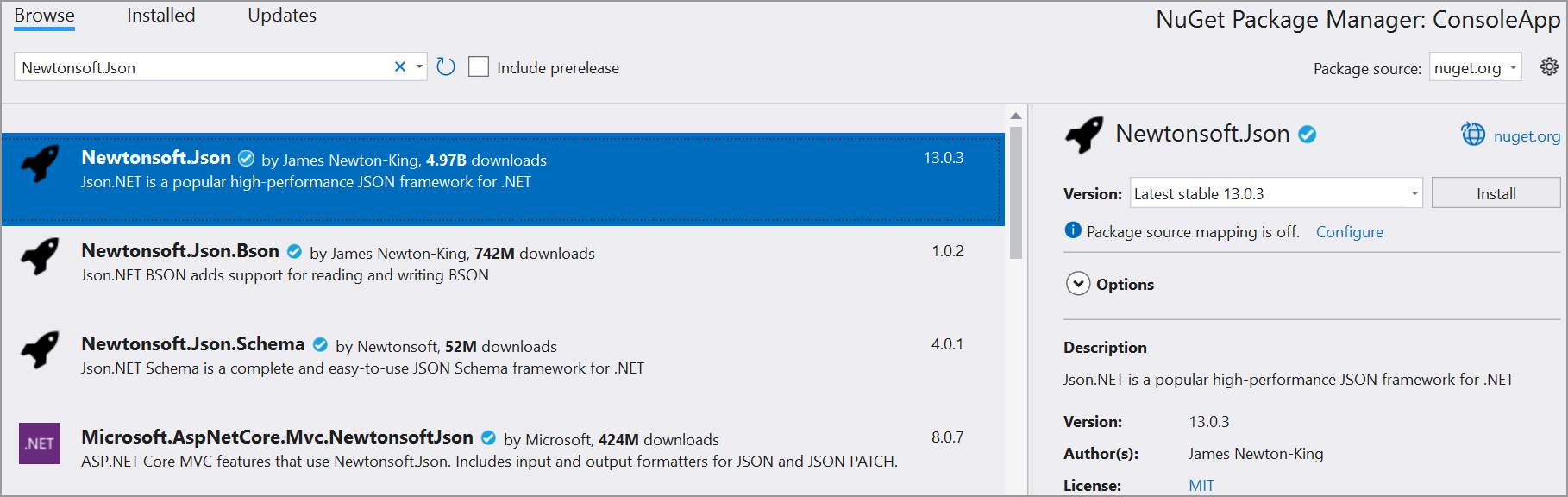The height and width of the screenshot is (497, 1568).
Task: Click version 8.0.7 in the package list
Action: (x=947, y=437)
